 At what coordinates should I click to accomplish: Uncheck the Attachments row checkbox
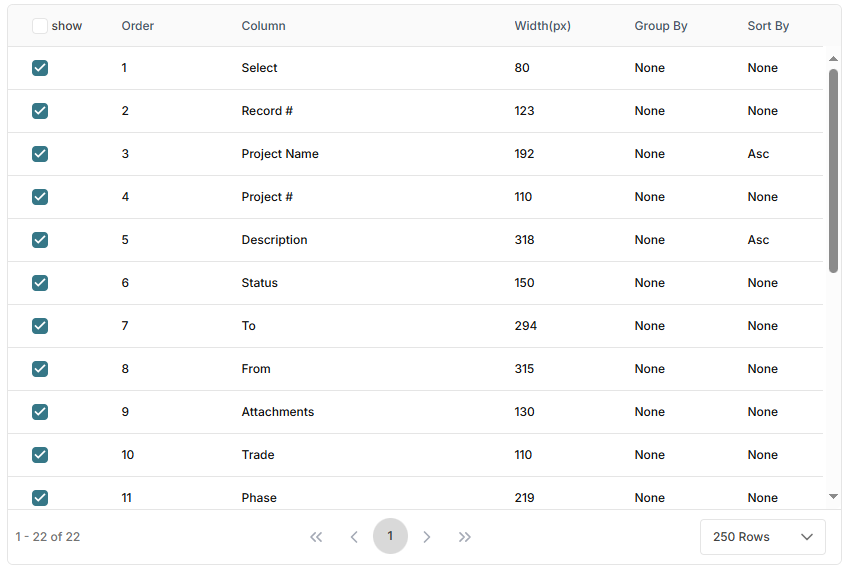click(40, 412)
